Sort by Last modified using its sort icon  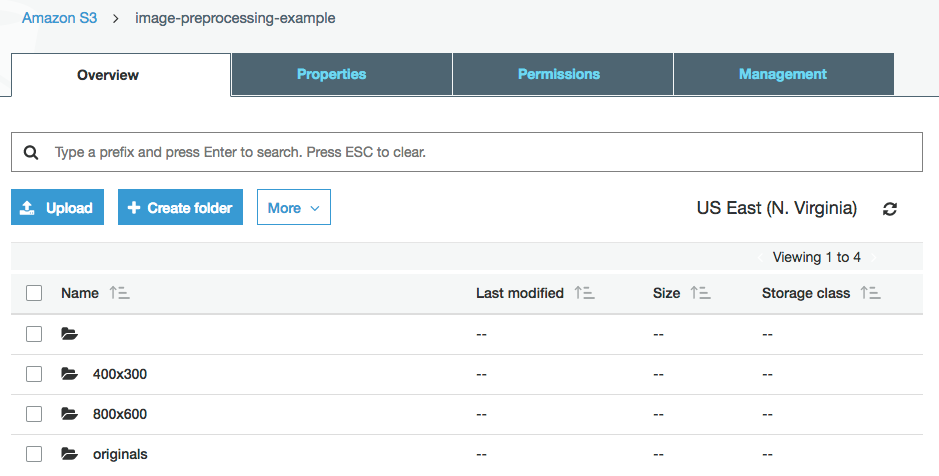(x=585, y=293)
